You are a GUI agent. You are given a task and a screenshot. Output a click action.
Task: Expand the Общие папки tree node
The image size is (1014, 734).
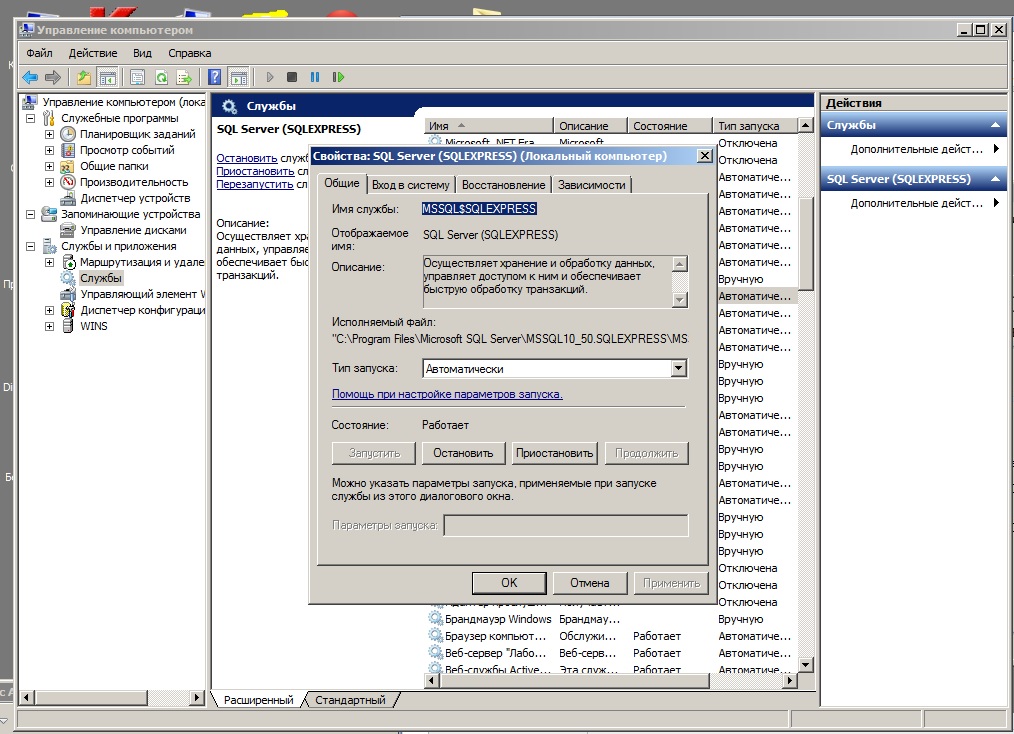click(49, 166)
